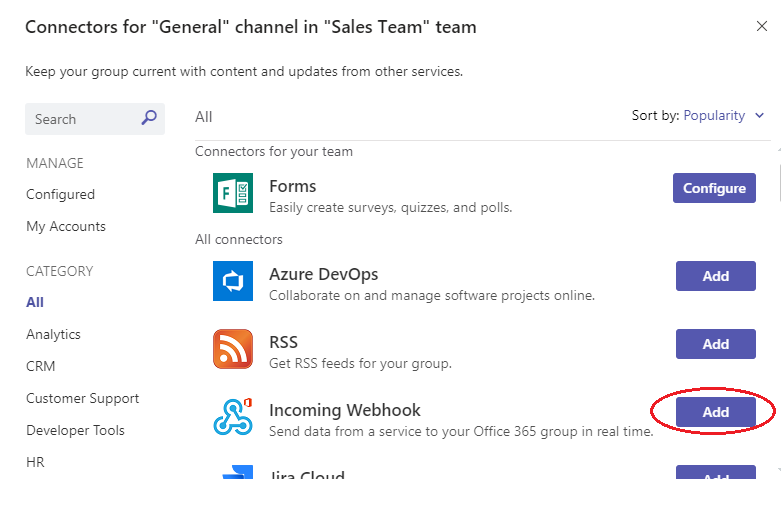Add the Azure DevOps connector

[716, 276]
